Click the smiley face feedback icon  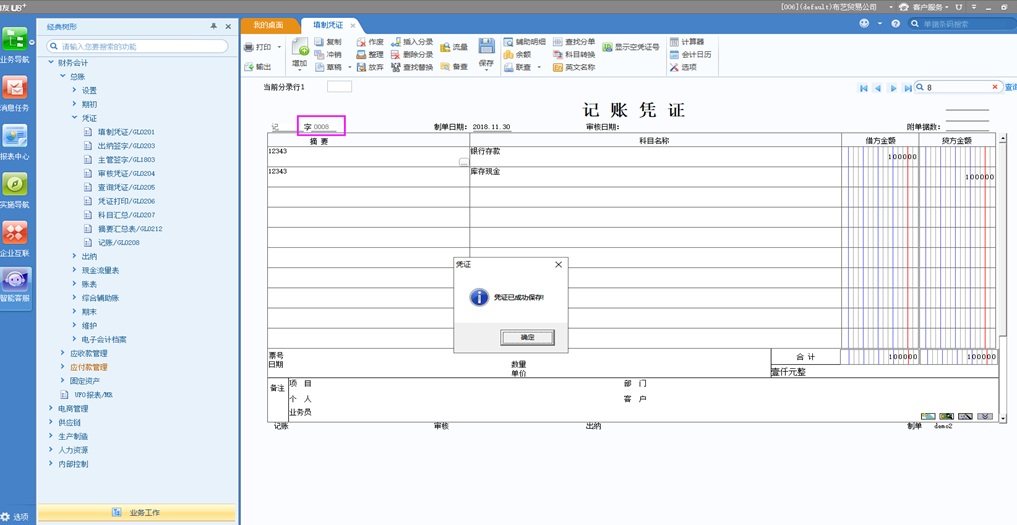(864, 23)
